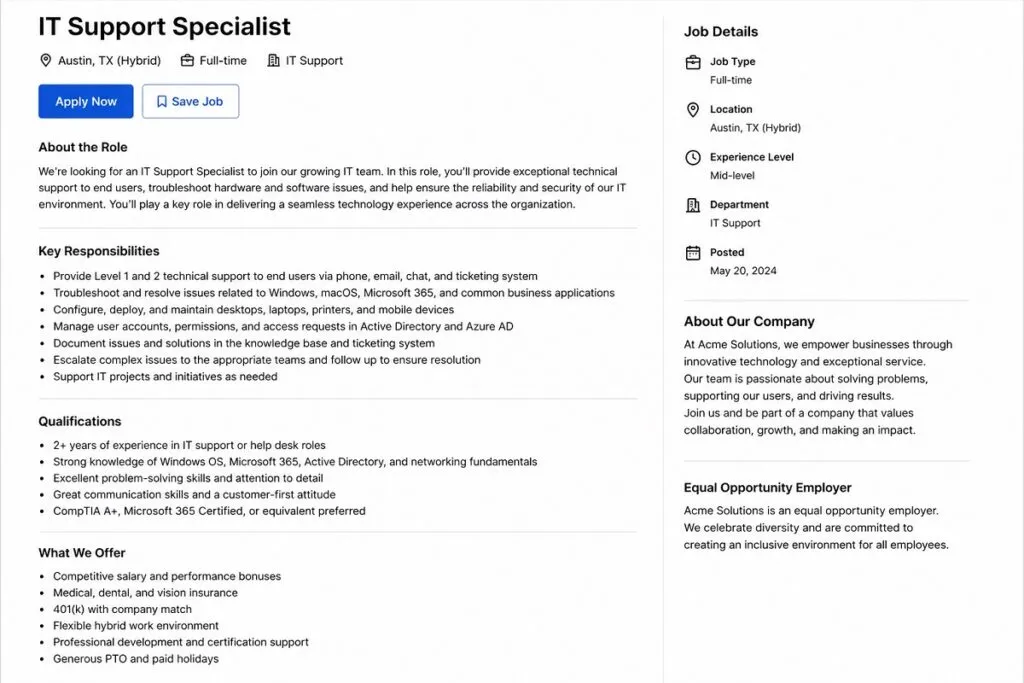This screenshot has width=1024, height=683.
Task: Click the Save Job button
Action: click(x=190, y=101)
